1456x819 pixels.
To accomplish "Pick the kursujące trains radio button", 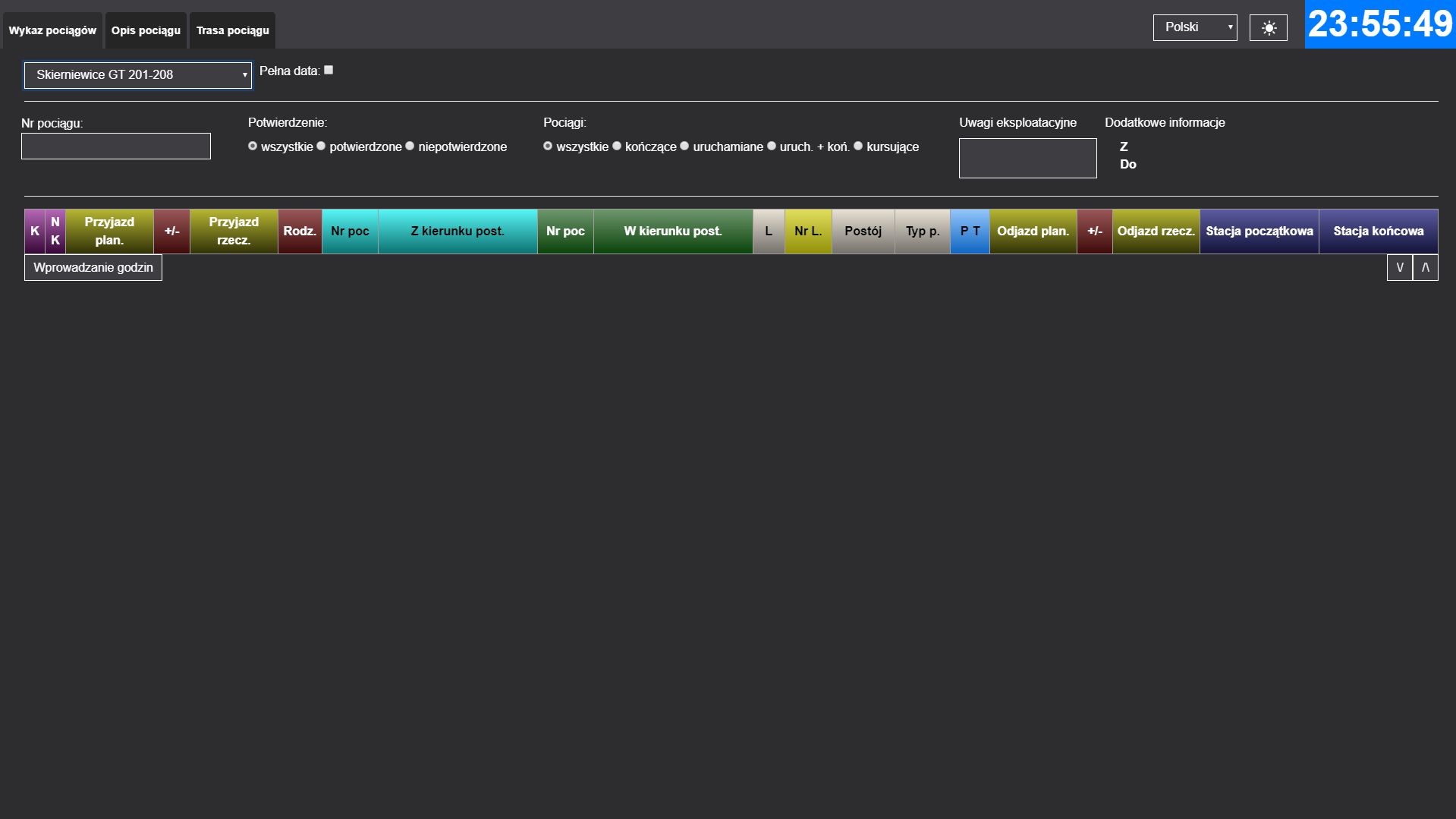I will pos(859,146).
